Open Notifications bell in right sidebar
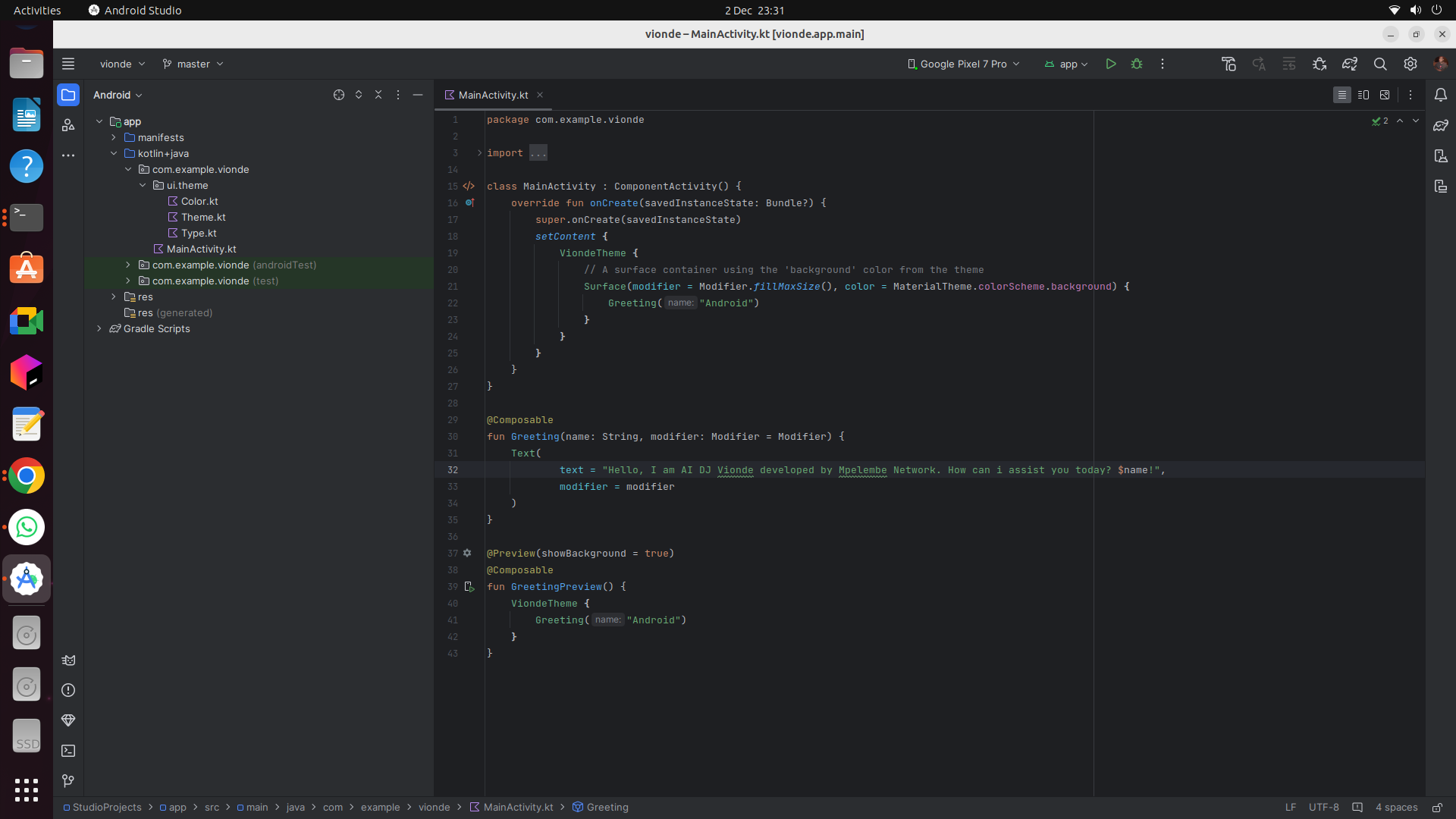1456x819 pixels. click(x=1440, y=95)
